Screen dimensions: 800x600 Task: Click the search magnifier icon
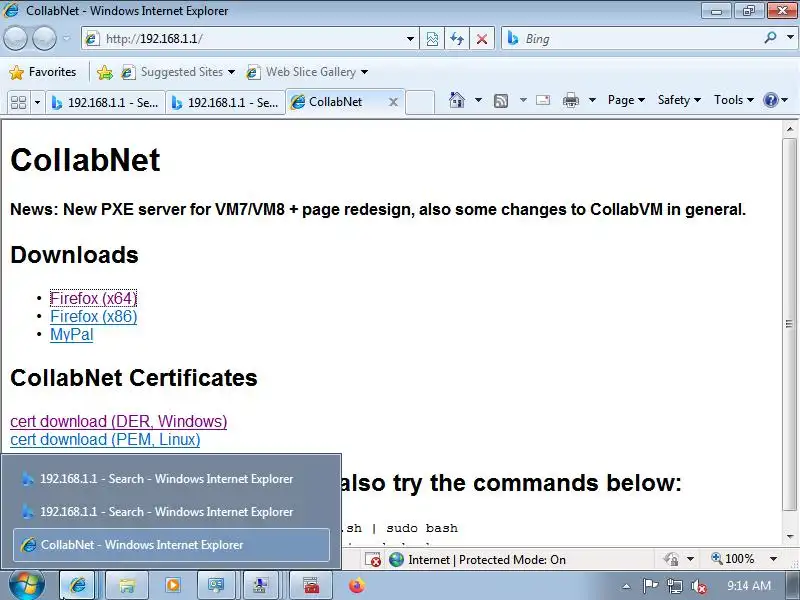pos(770,38)
